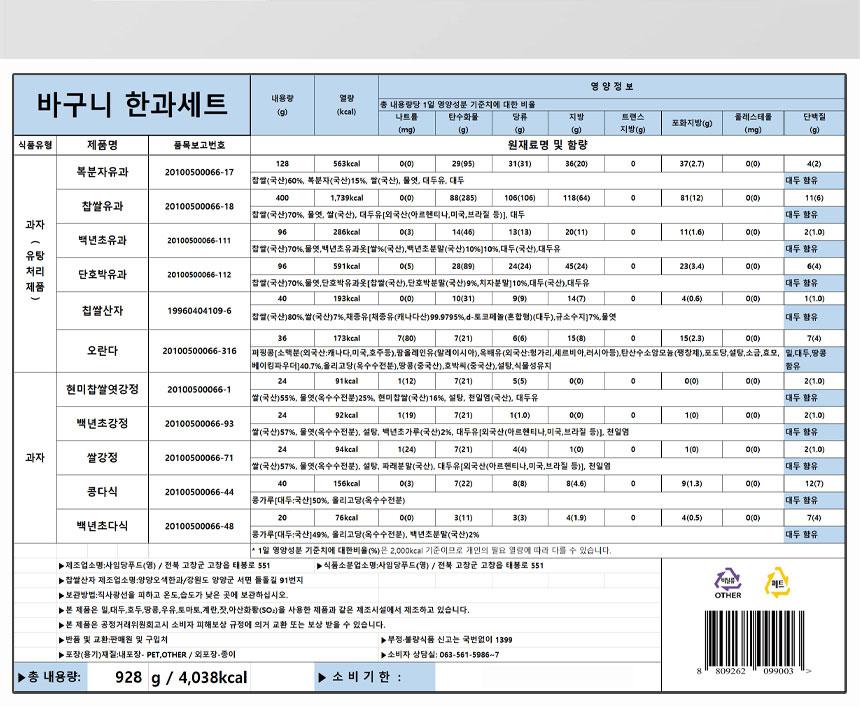Select the 찹쌀유과 product name cell

coord(103,206)
